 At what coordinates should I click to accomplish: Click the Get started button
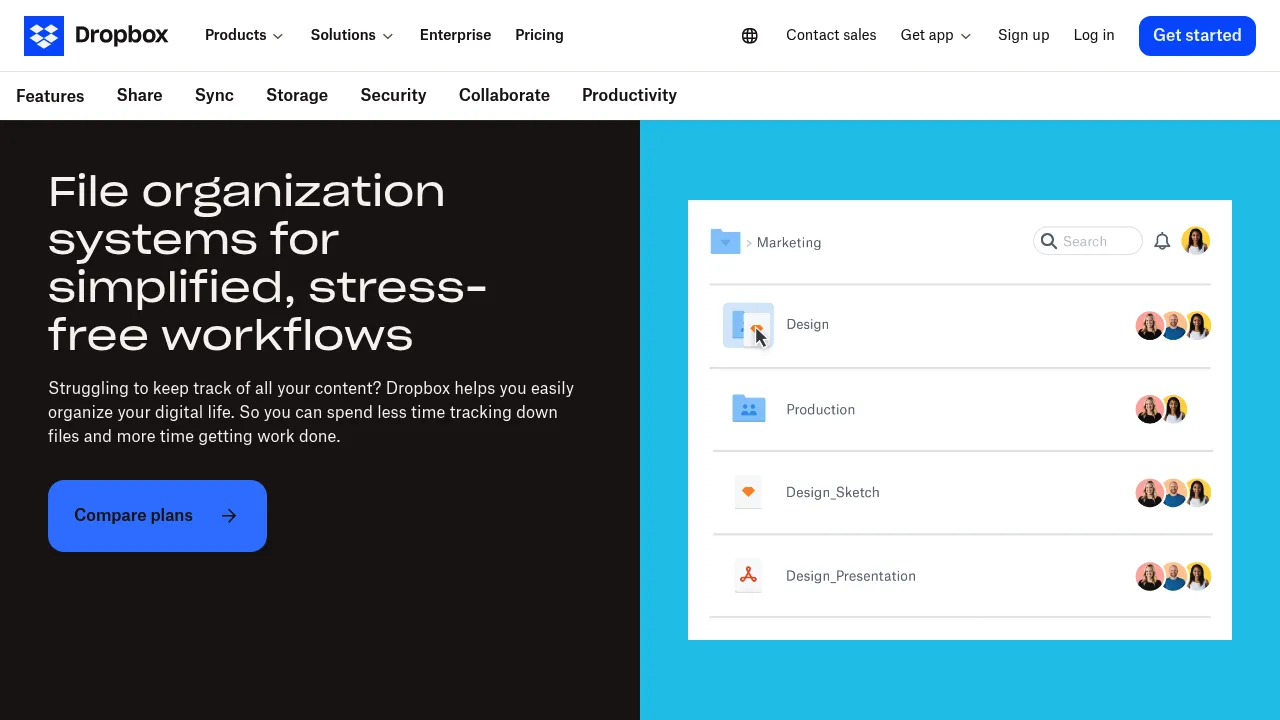click(1197, 36)
